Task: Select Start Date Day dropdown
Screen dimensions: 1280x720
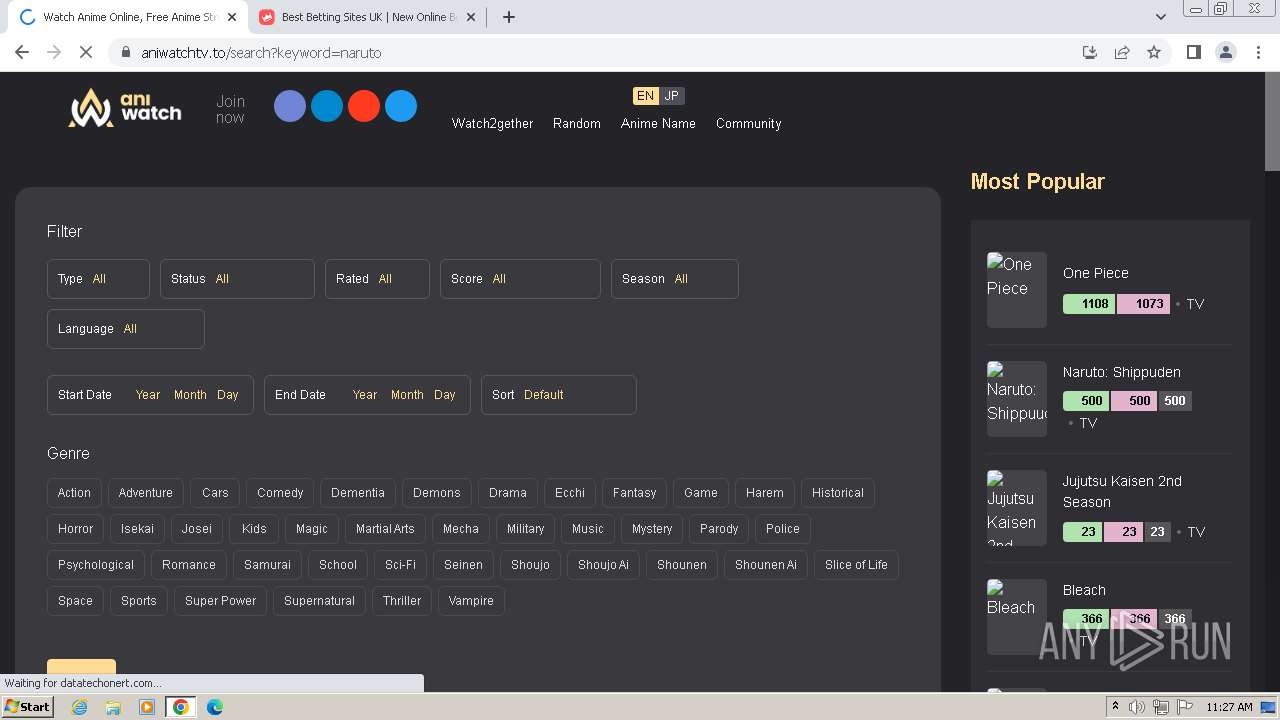Action: point(228,395)
